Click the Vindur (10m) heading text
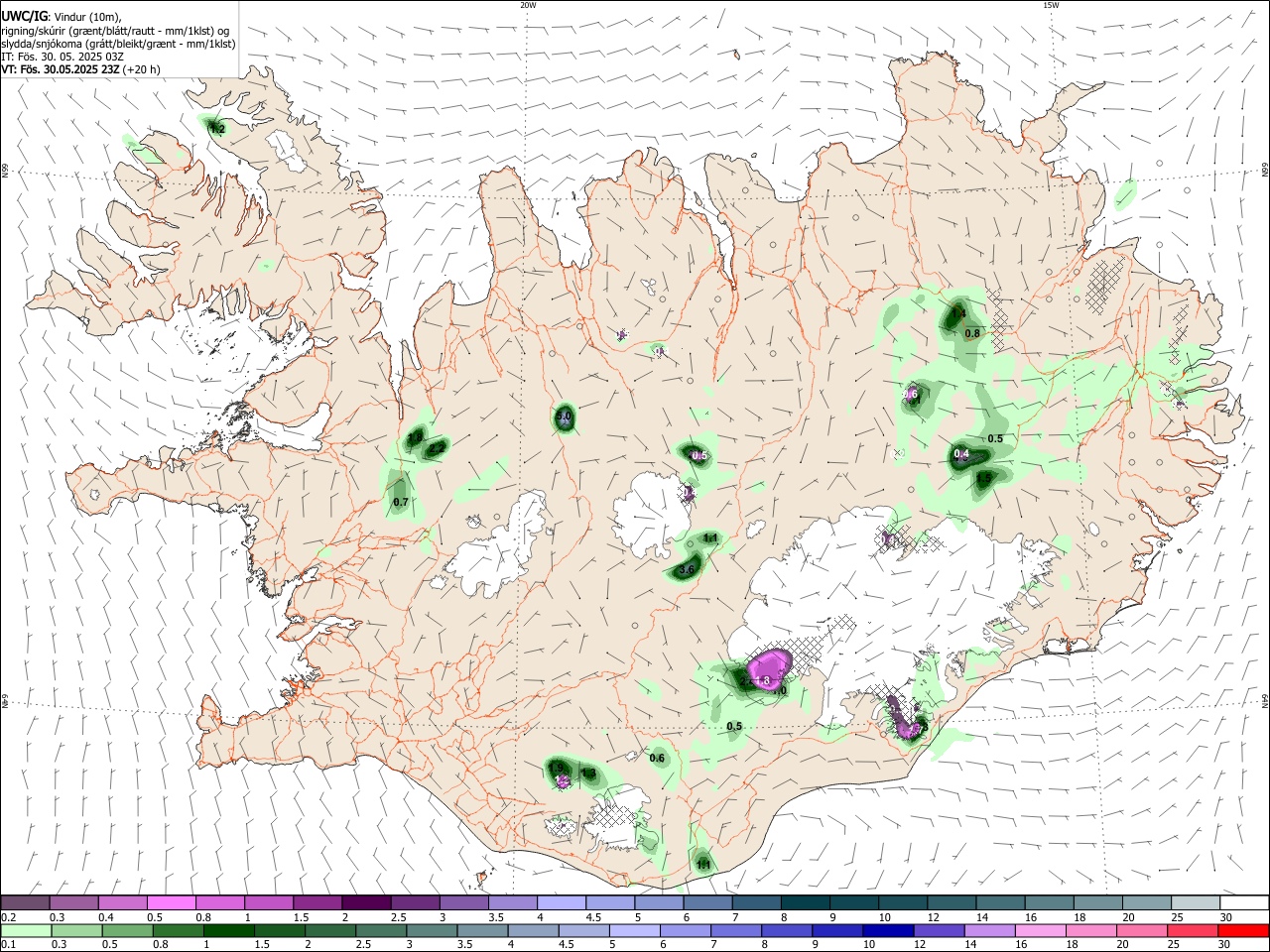Image resolution: width=1270 pixels, height=952 pixels. pyautogui.click(x=86, y=18)
